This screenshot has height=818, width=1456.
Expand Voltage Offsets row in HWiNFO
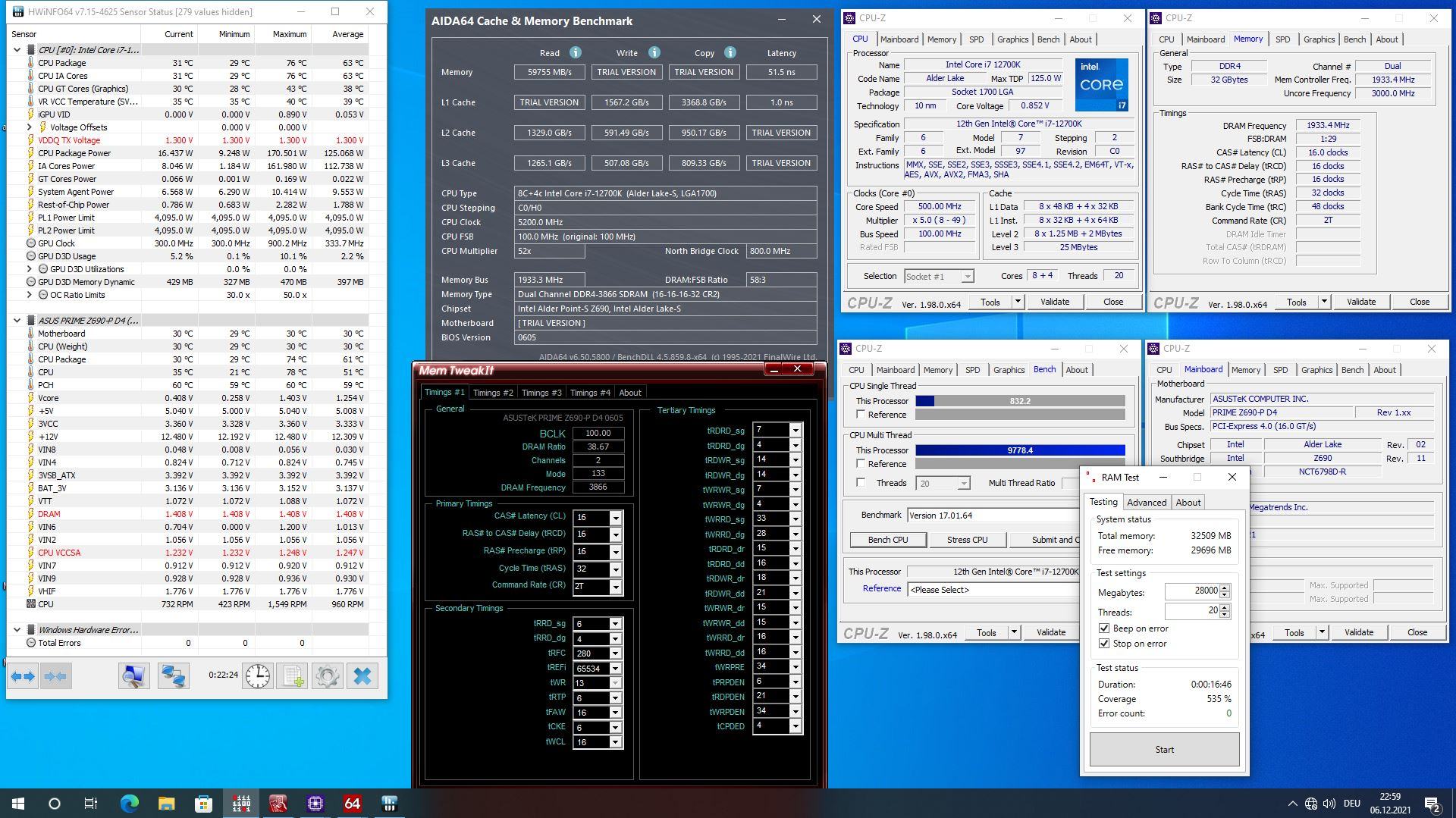(x=30, y=127)
